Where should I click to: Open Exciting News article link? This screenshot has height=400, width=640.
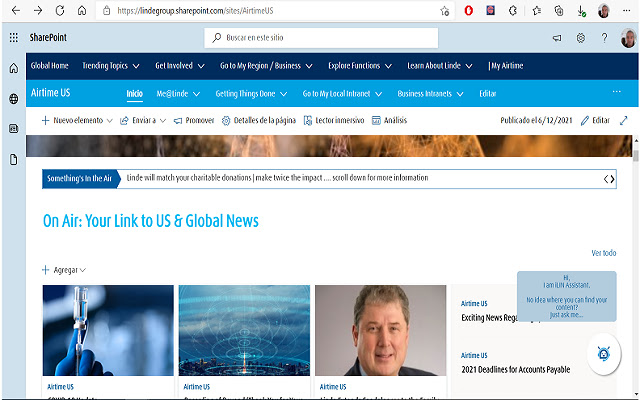coord(489,318)
